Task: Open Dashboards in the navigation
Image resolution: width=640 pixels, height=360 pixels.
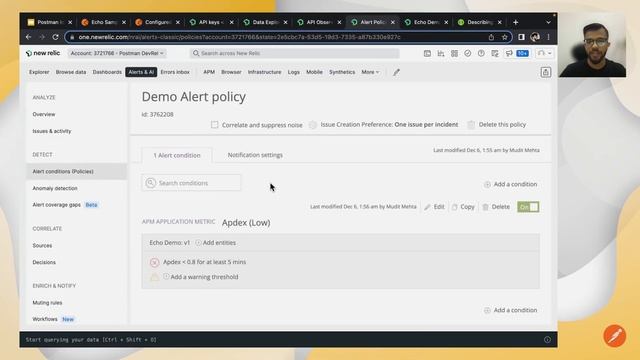Action: point(107,72)
